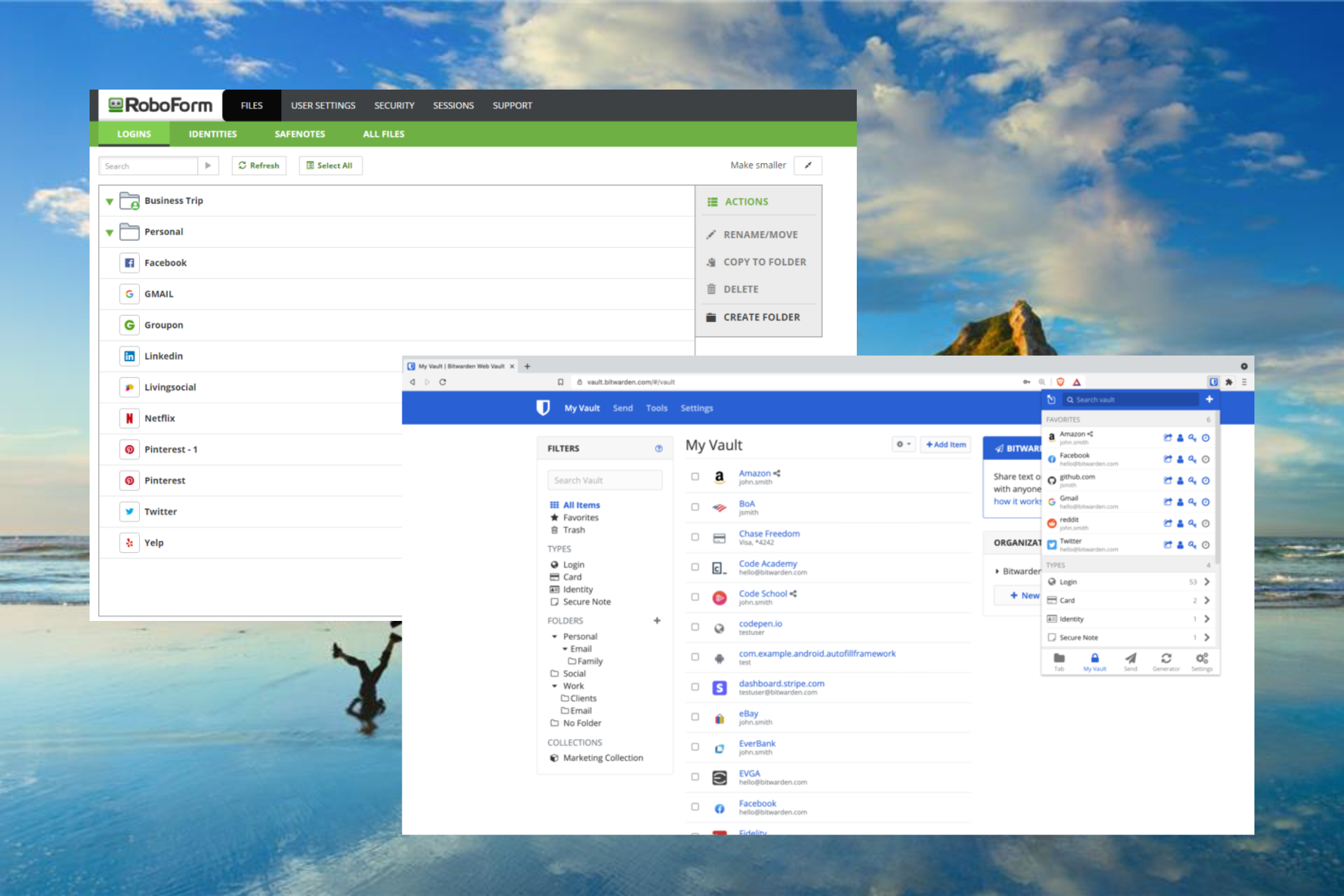
Task: Expand Login type in popup
Action: click(1207, 582)
